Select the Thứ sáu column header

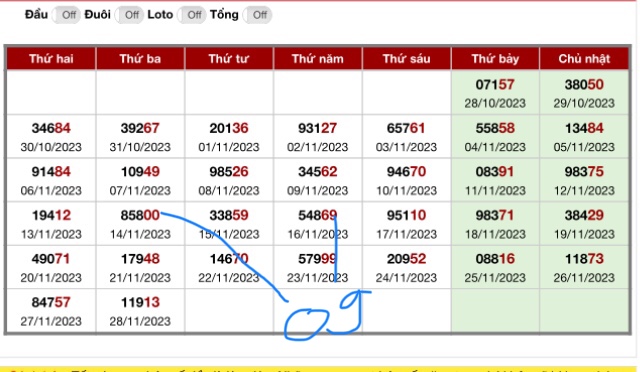(x=406, y=59)
